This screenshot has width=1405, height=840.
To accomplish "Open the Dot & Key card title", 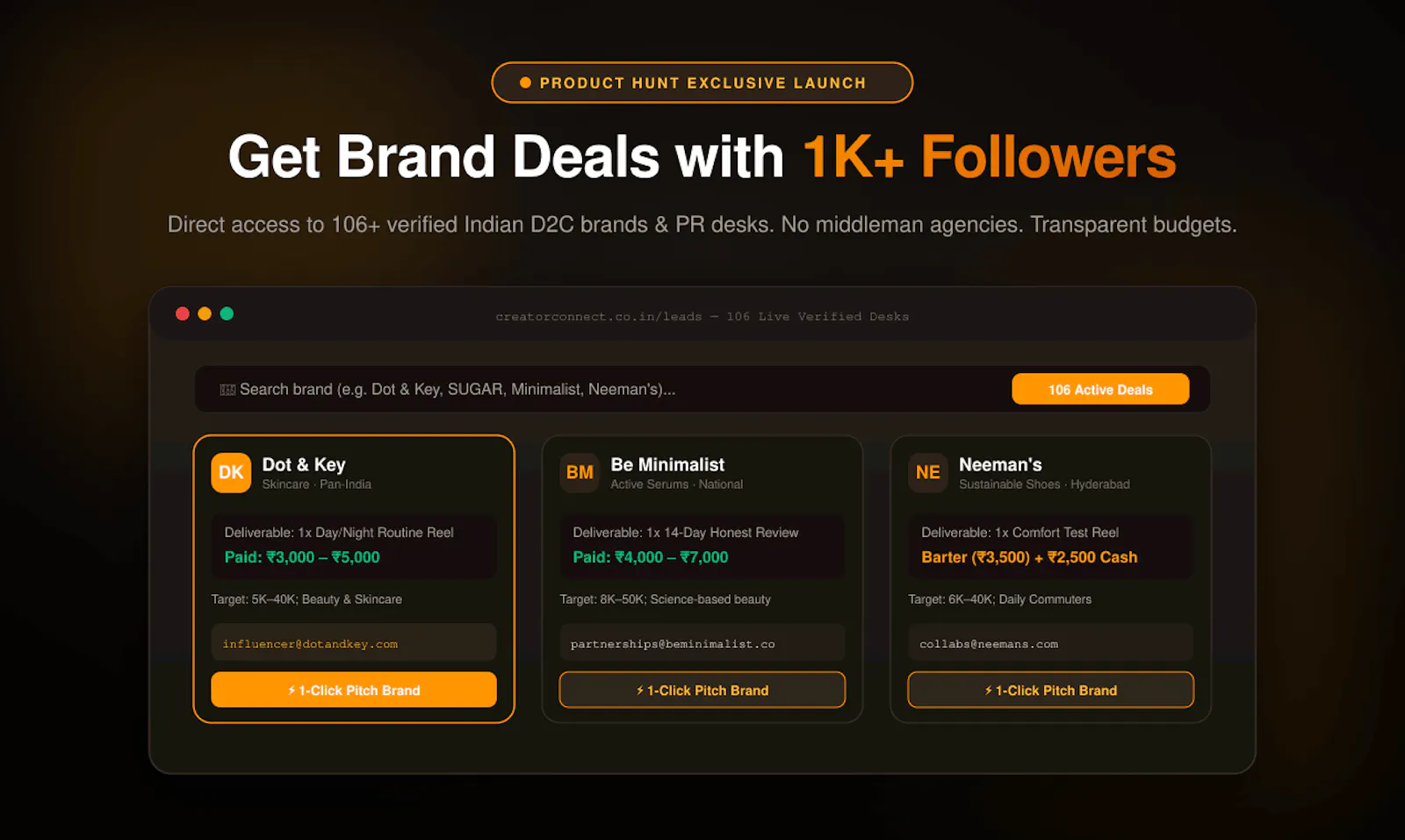I will (304, 464).
